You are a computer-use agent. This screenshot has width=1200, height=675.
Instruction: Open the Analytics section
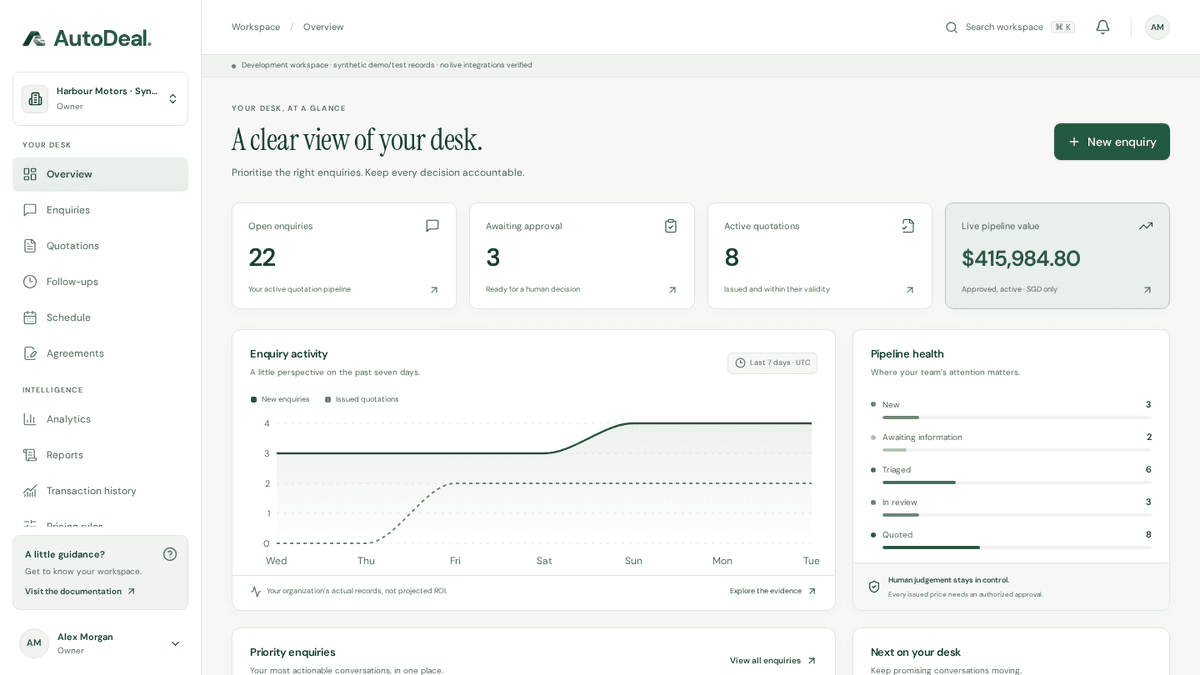pyautogui.click(x=100, y=419)
